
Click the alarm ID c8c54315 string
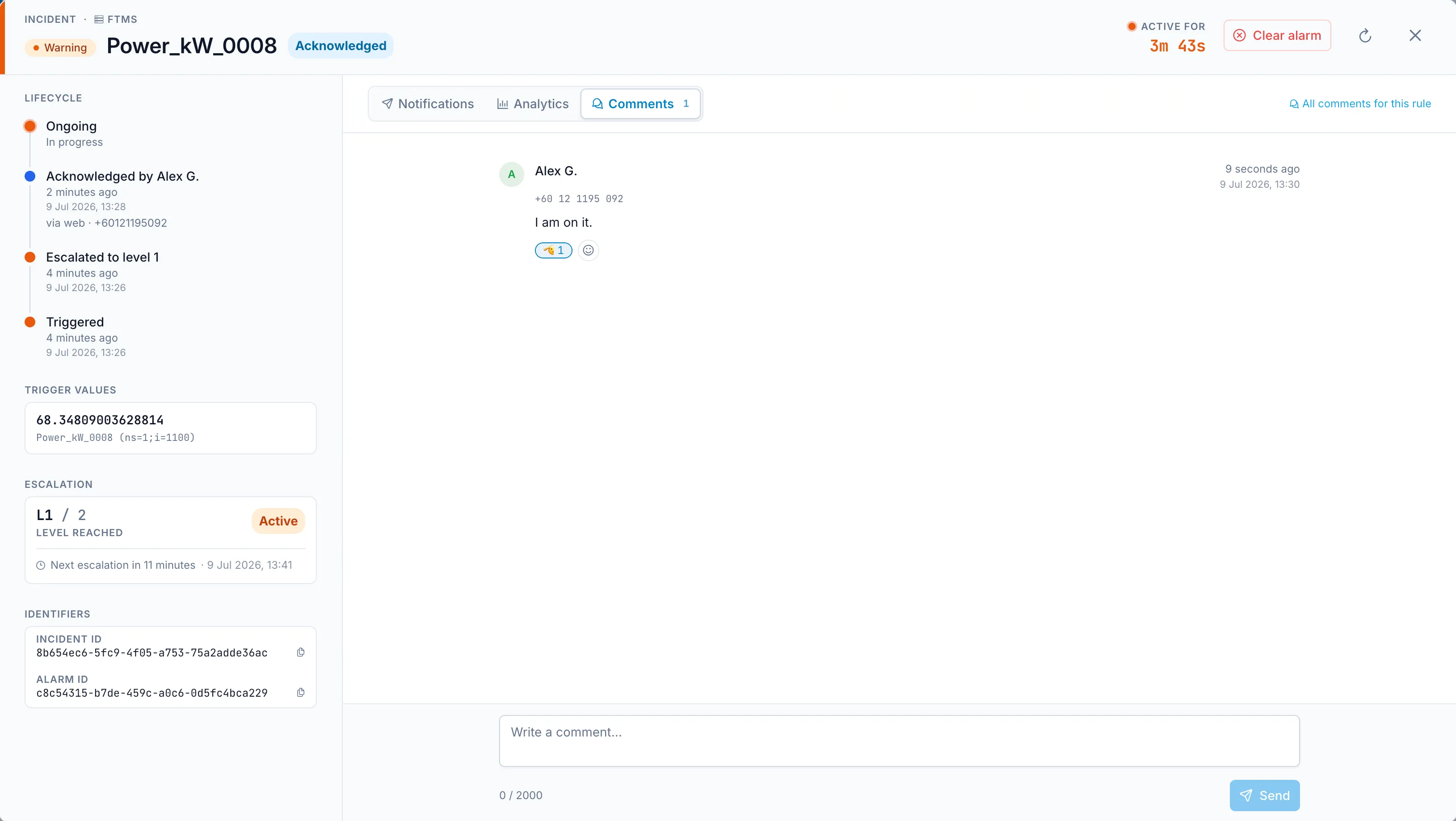pos(151,693)
